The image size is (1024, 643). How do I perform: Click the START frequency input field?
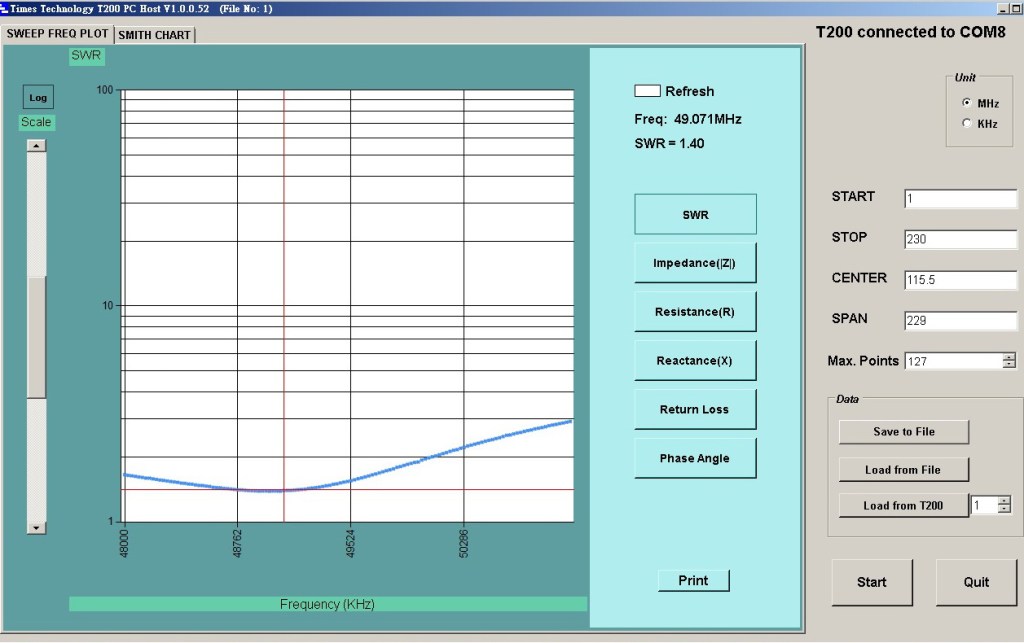click(x=960, y=199)
